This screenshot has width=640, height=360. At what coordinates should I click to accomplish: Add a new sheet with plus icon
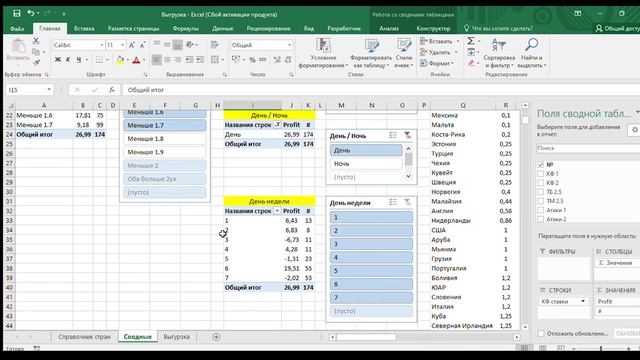[216, 337]
